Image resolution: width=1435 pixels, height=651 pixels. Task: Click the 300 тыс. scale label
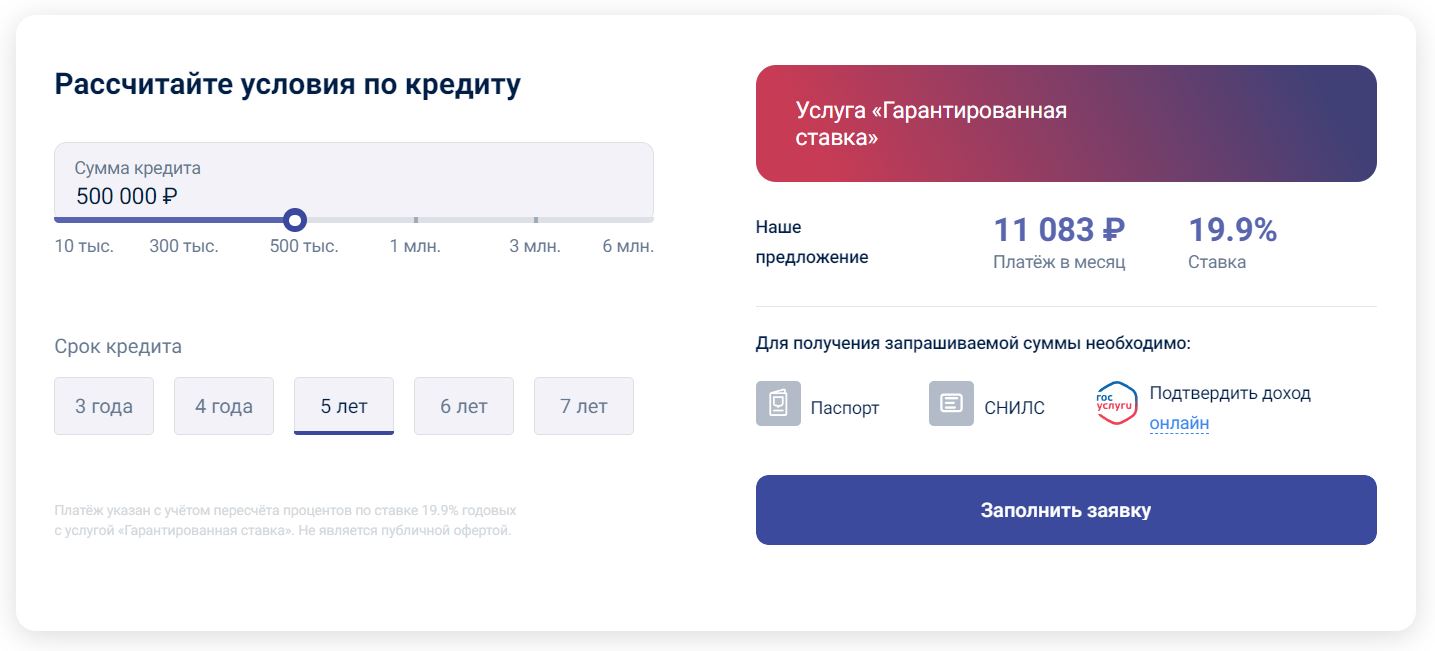184,246
